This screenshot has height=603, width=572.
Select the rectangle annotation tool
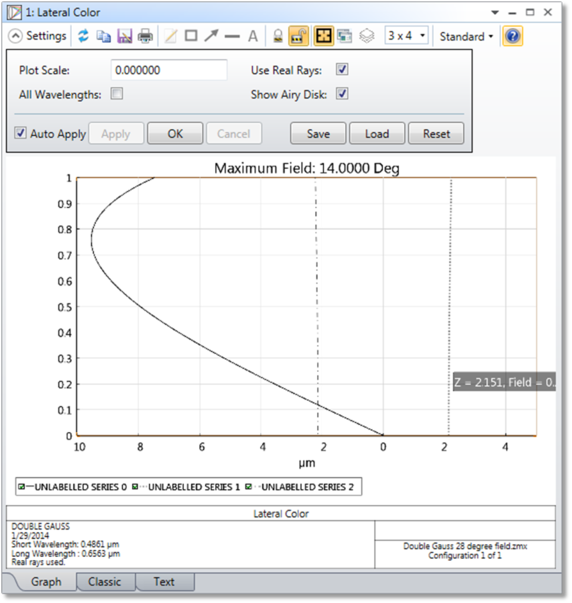pyautogui.click(x=191, y=36)
